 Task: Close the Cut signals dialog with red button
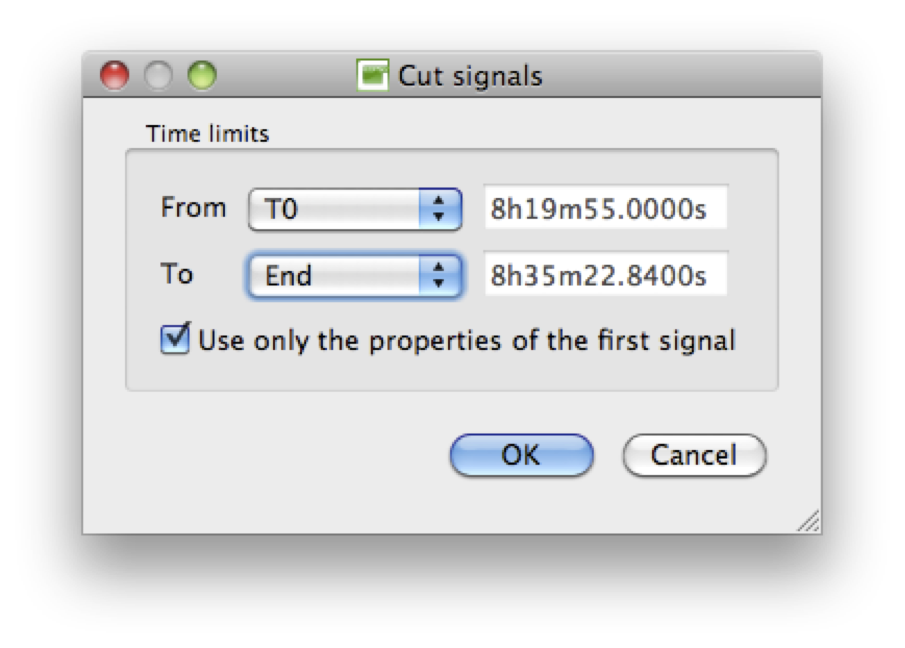tap(116, 76)
